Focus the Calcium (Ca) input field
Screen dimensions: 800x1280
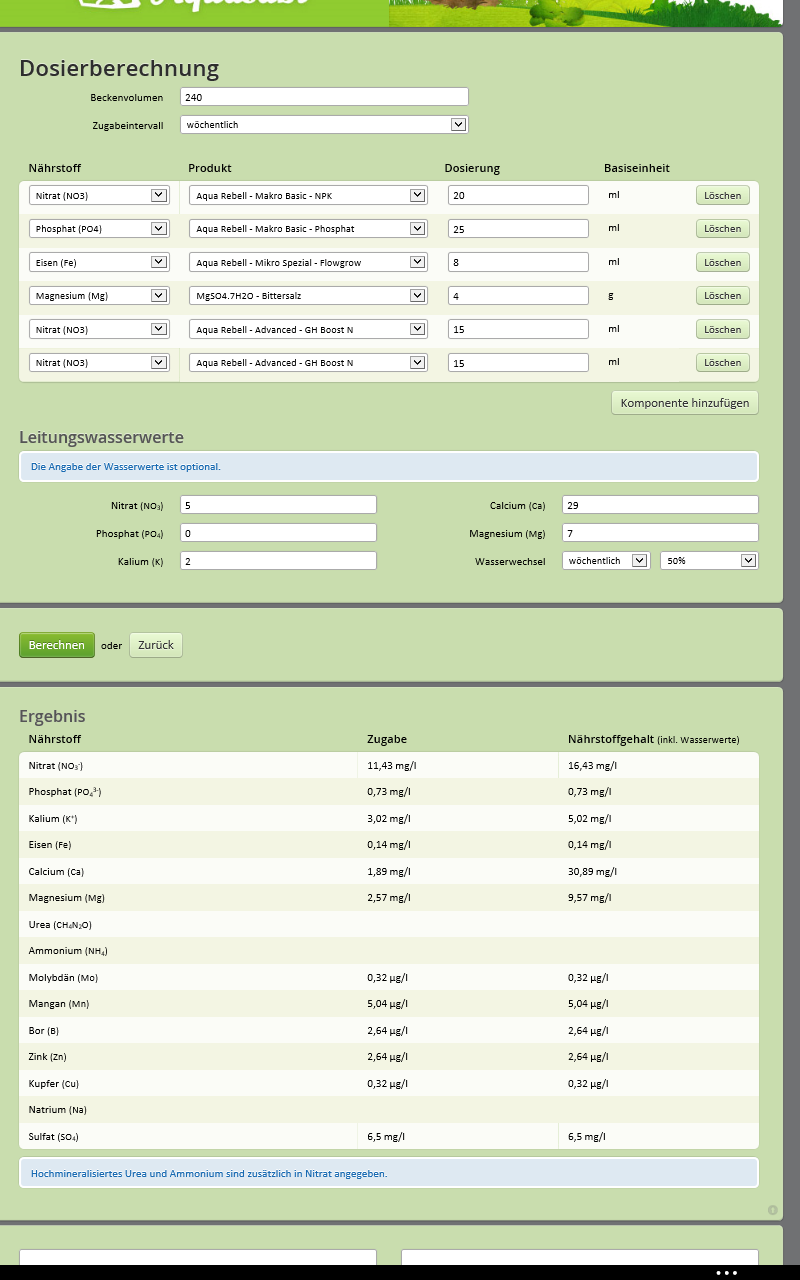[x=660, y=505]
